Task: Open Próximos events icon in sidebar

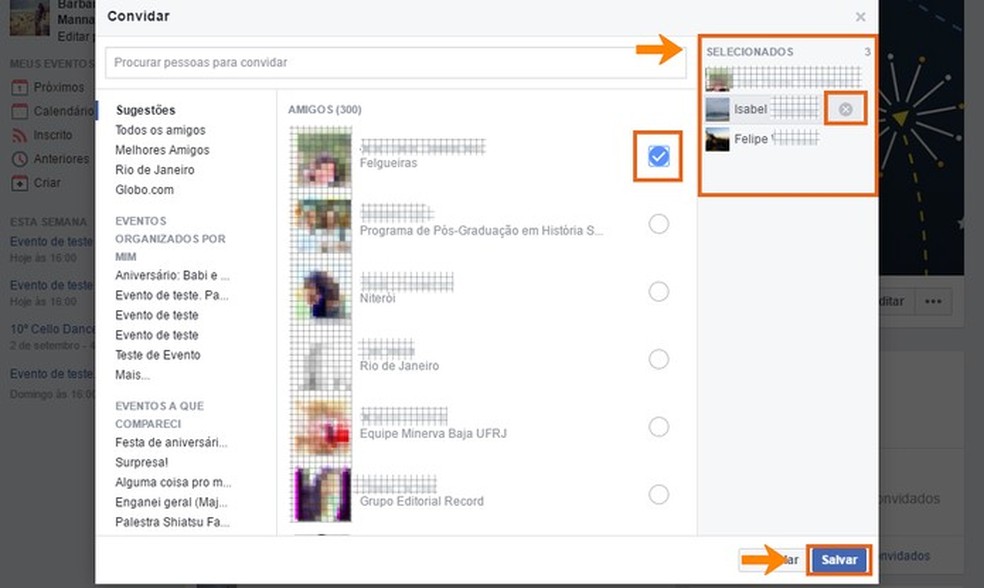Action: (x=19, y=87)
